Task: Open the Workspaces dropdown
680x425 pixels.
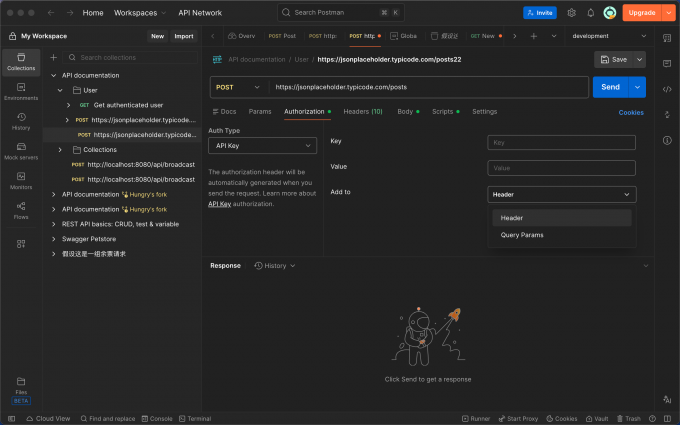Action: 140,13
